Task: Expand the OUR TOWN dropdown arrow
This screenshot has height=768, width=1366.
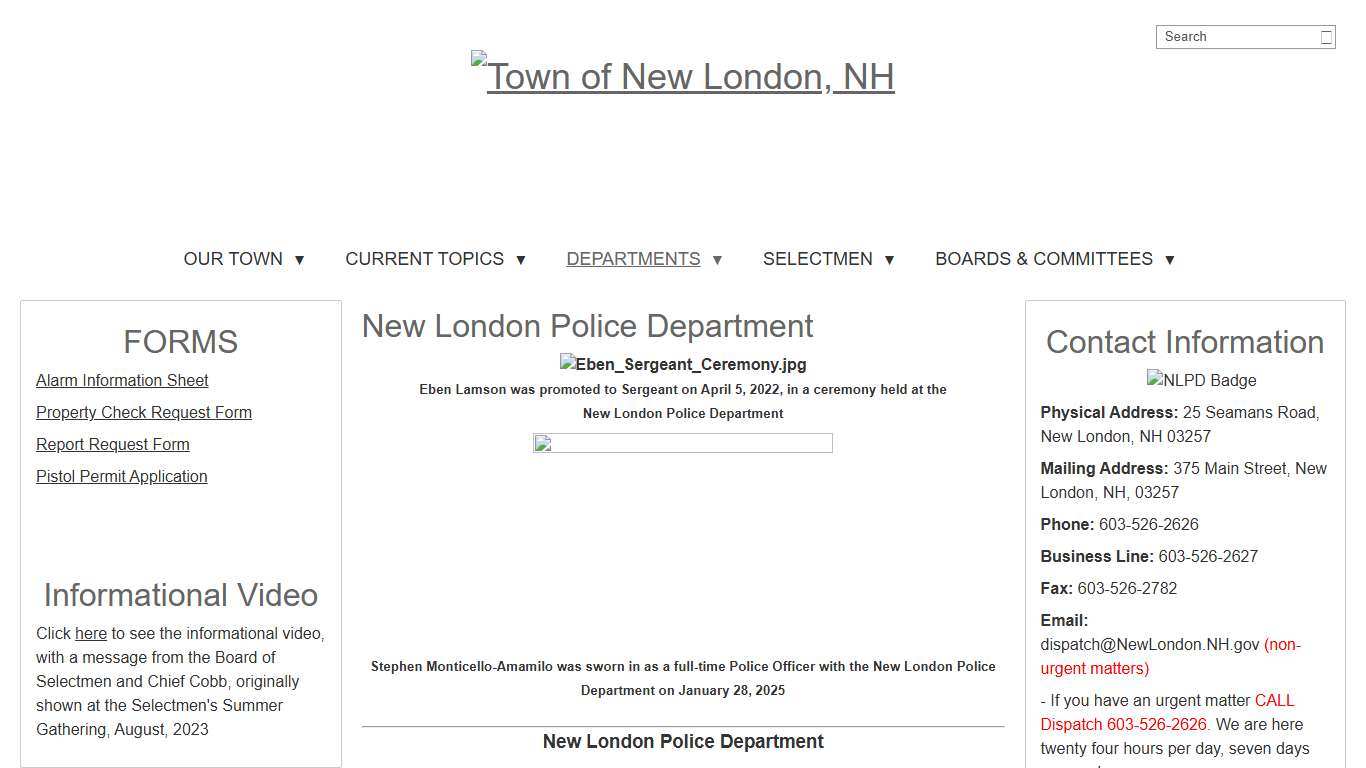Action: 299,259
